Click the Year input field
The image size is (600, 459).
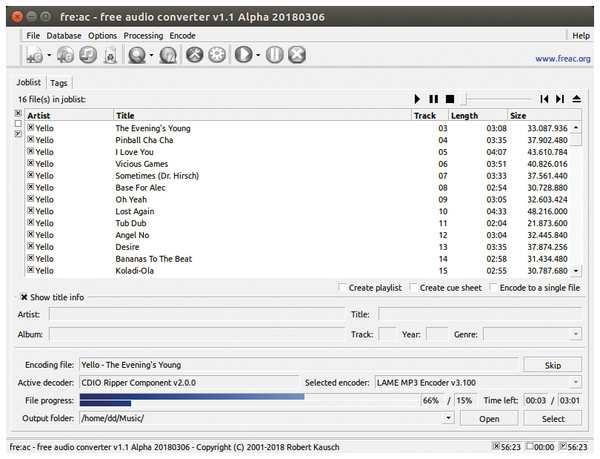[437, 334]
